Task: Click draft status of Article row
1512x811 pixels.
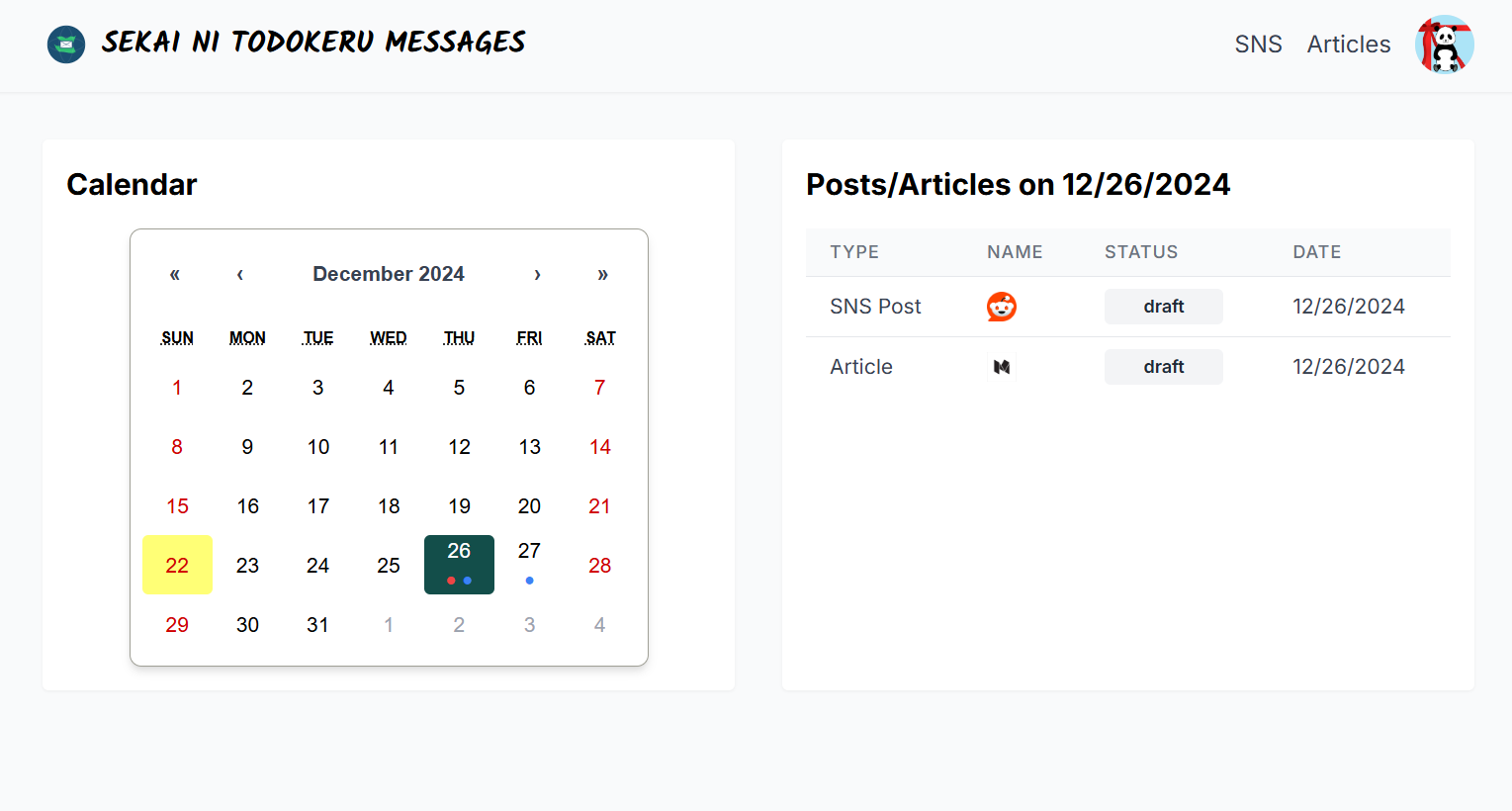Action: coord(1163,367)
